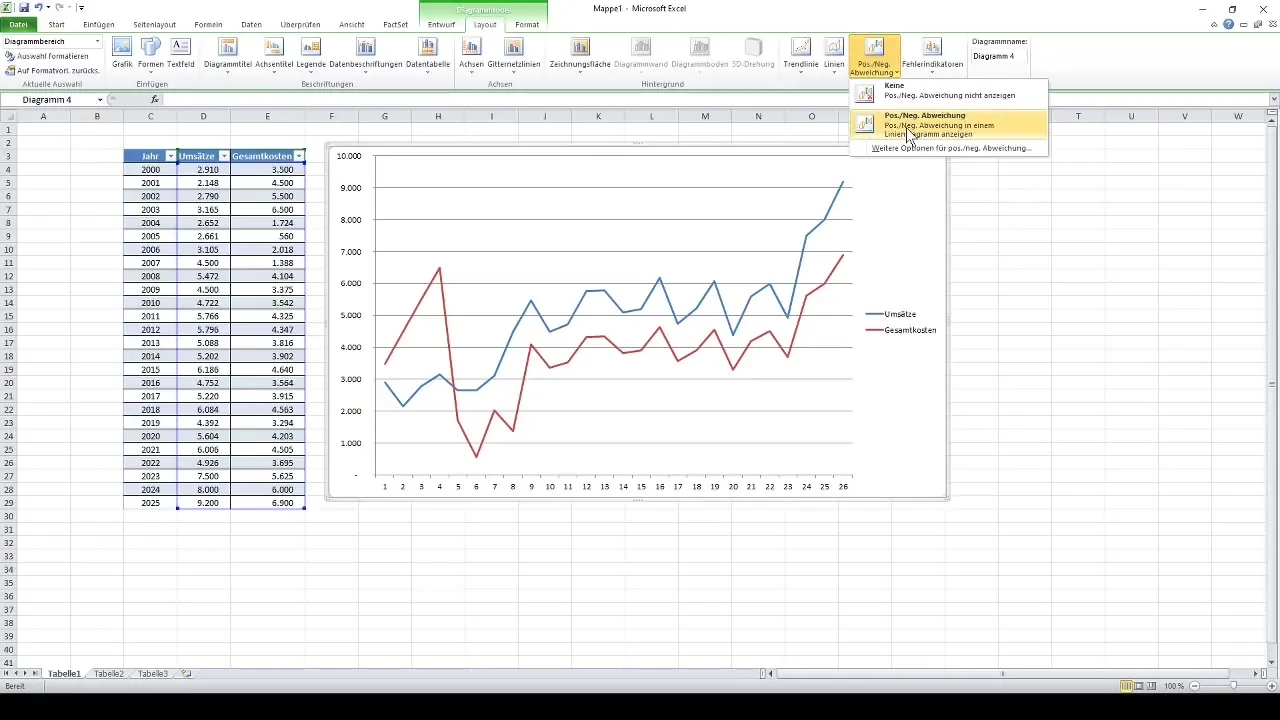The width and height of the screenshot is (1280, 720).
Task: Open the Umsätze column filter dropdown
Action: click(x=224, y=156)
